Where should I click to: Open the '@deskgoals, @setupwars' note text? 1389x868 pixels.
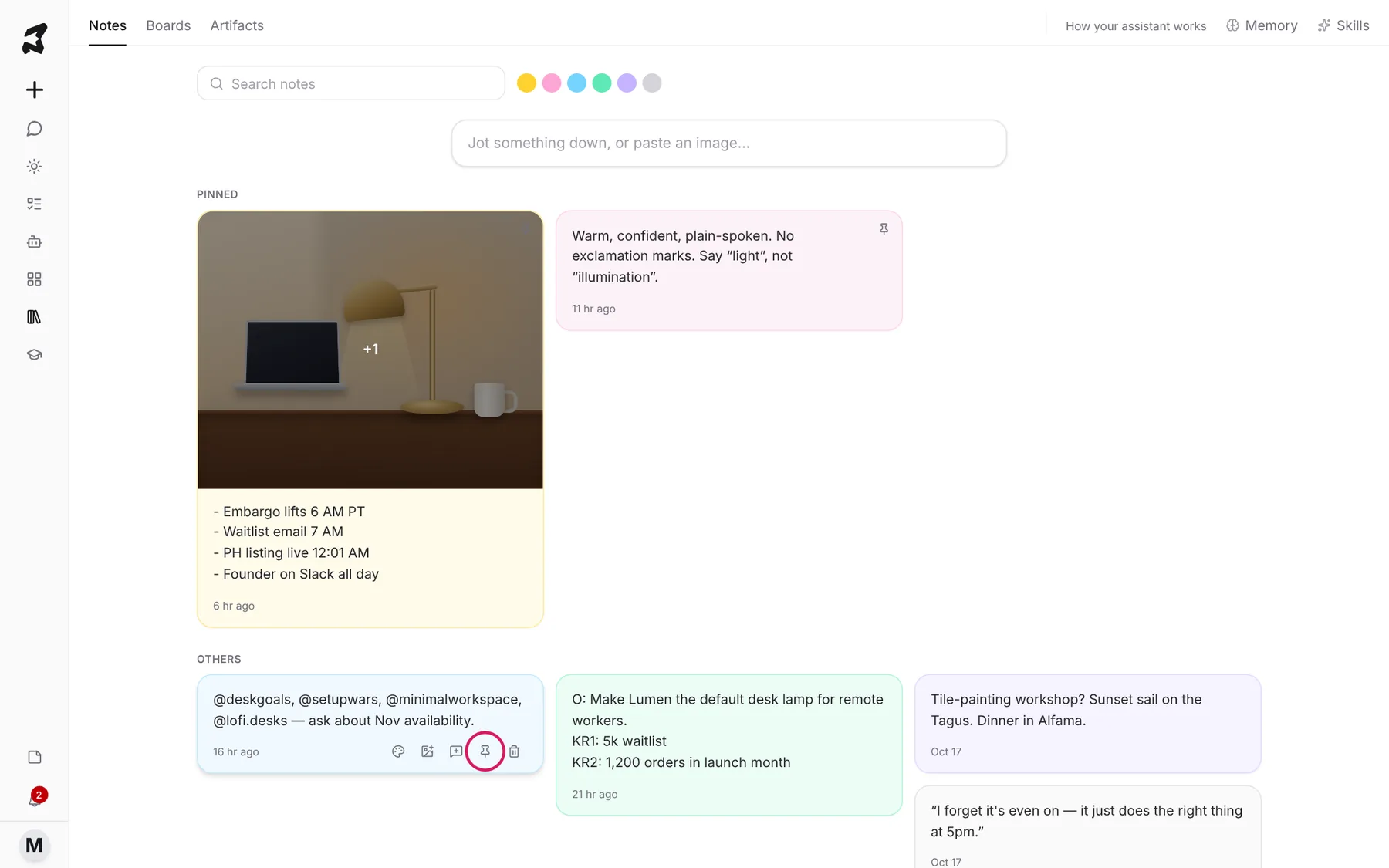click(367, 710)
